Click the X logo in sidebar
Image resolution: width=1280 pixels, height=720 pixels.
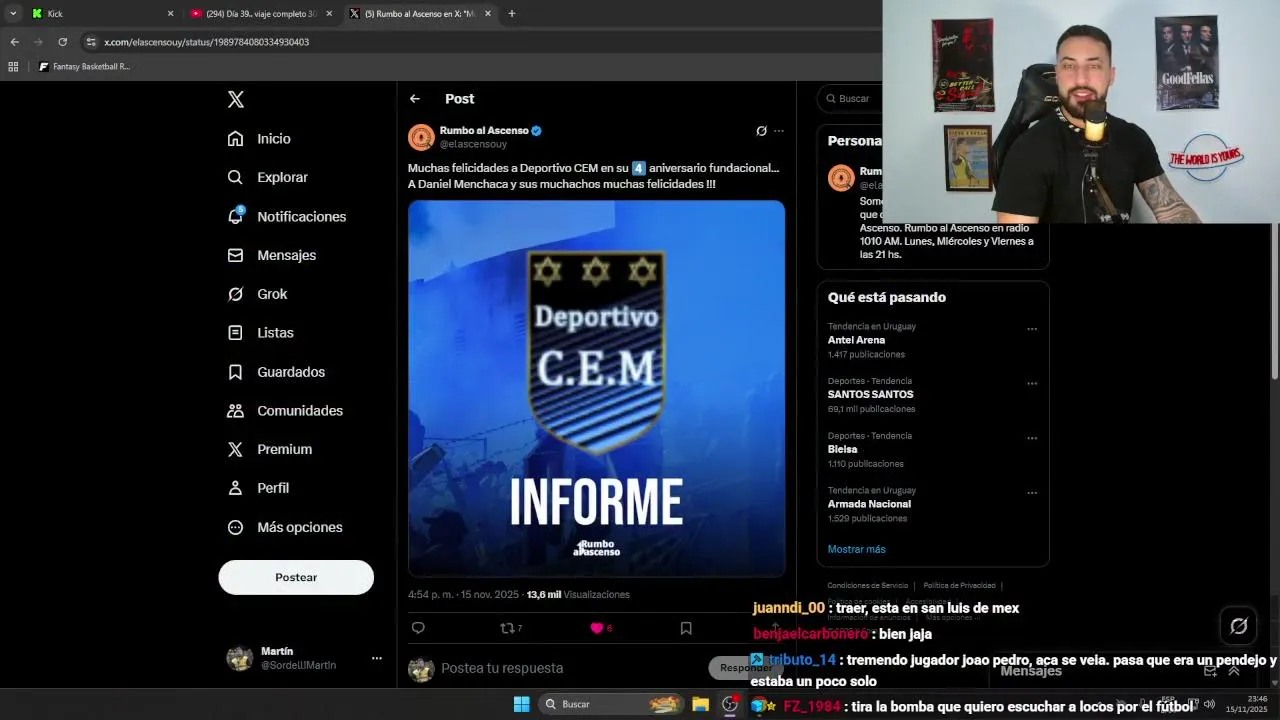pyautogui.click(x=236, y=99)
